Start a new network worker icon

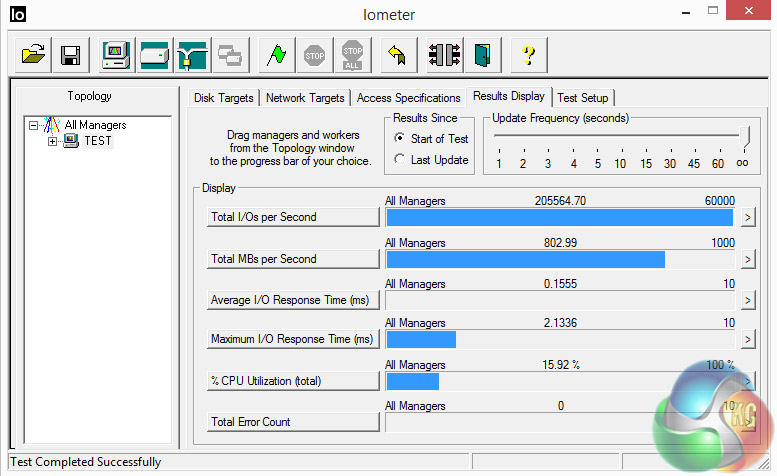pos(192,55)
